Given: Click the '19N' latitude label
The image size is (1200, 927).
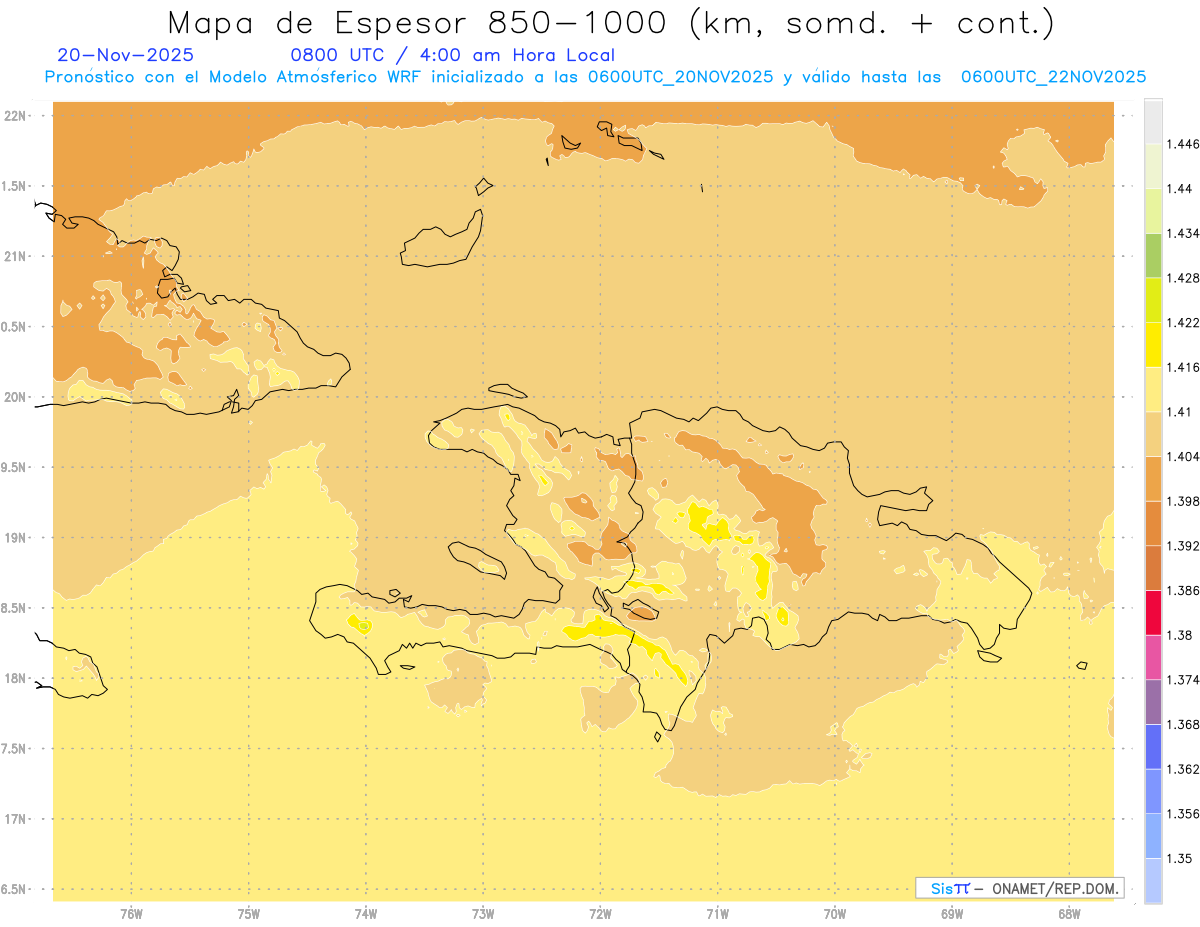Looking at the screenshot, I should click(x=14, y=537).
